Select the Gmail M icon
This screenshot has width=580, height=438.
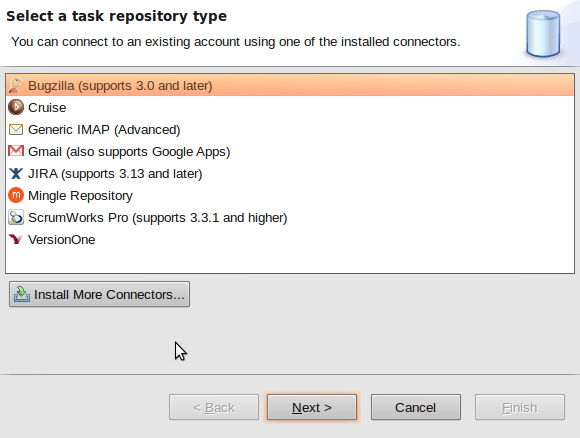(16, 151)
